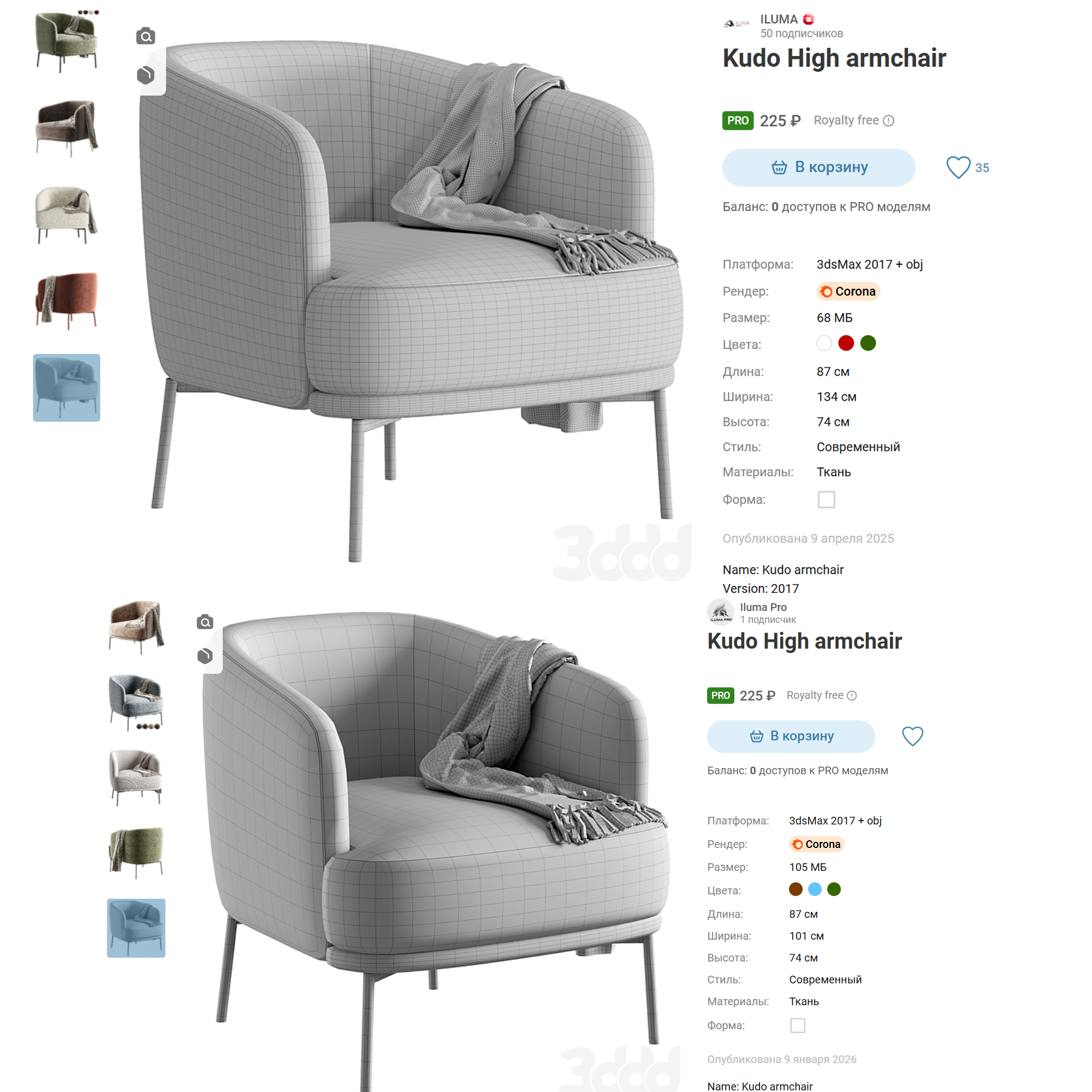
Task: Select the red color swatch
Action: coord(846,343)
